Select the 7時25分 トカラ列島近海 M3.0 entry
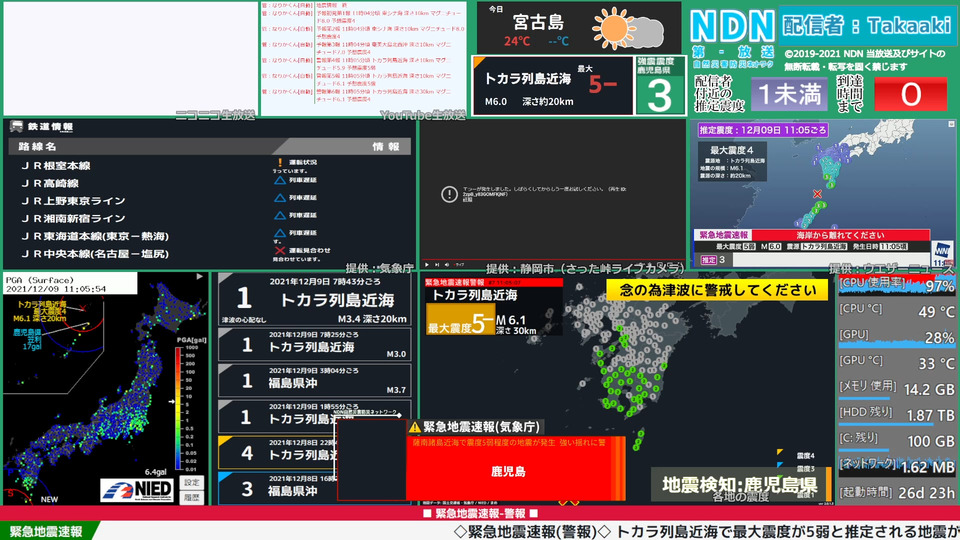960x540 pixels. tap(314, 345)
